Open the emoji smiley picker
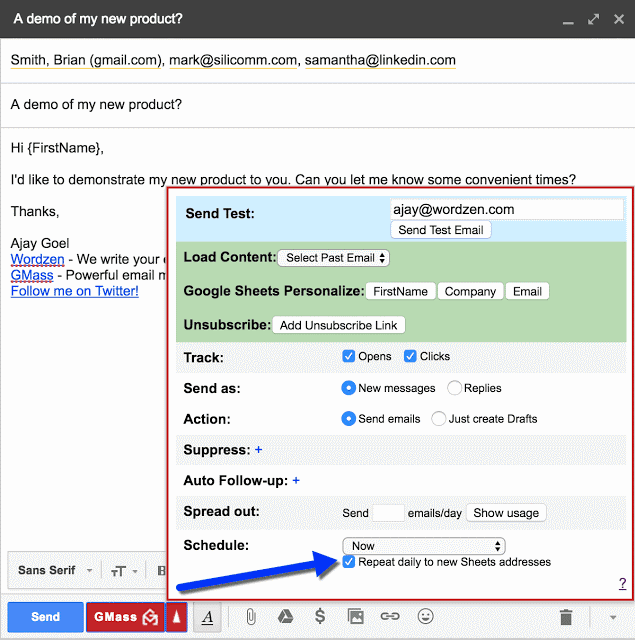Image resolution: width=635 pixels, height=640 pixels. [x=425, y=616]
